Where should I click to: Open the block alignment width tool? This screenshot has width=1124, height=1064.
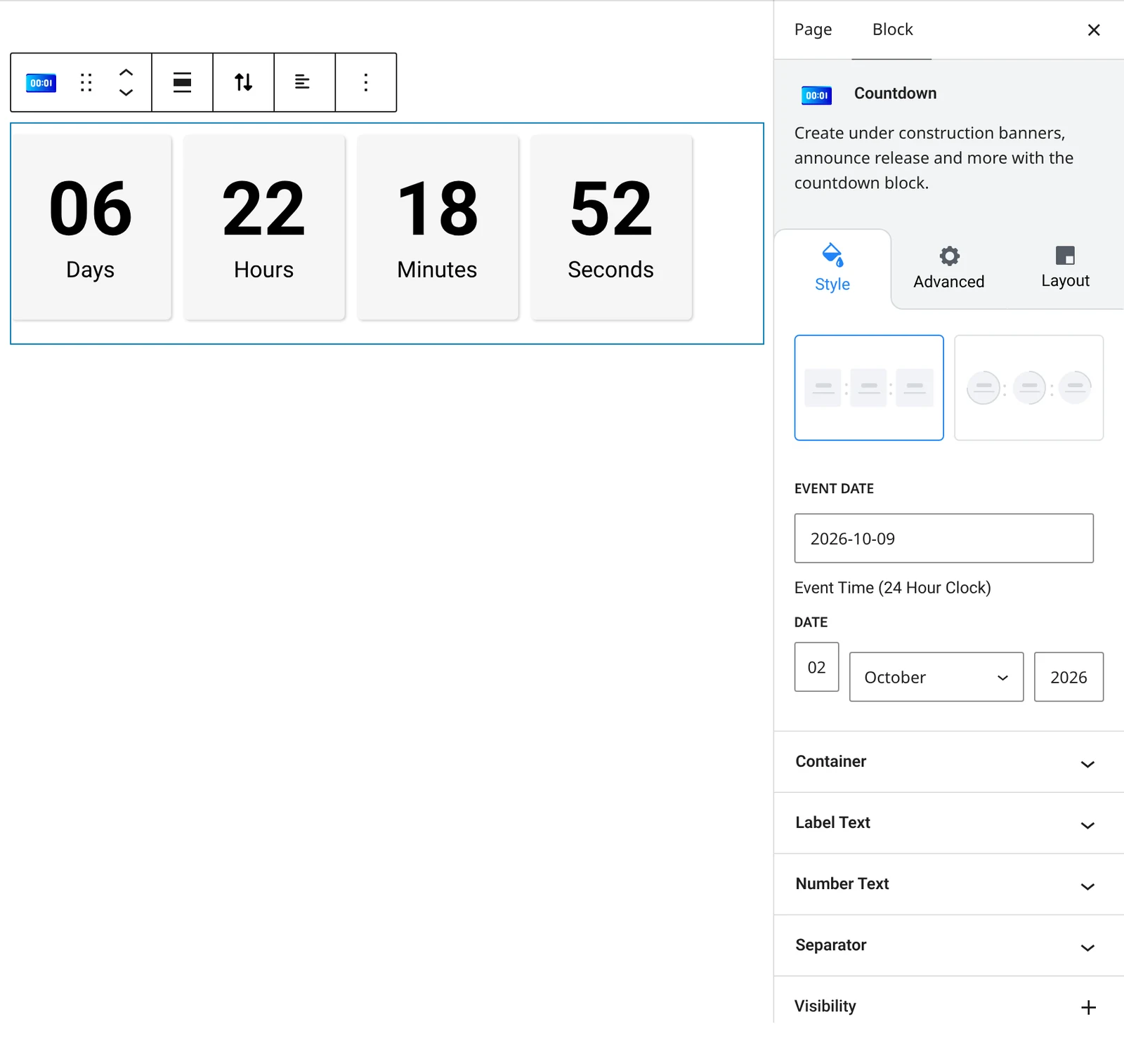point(183,82)
